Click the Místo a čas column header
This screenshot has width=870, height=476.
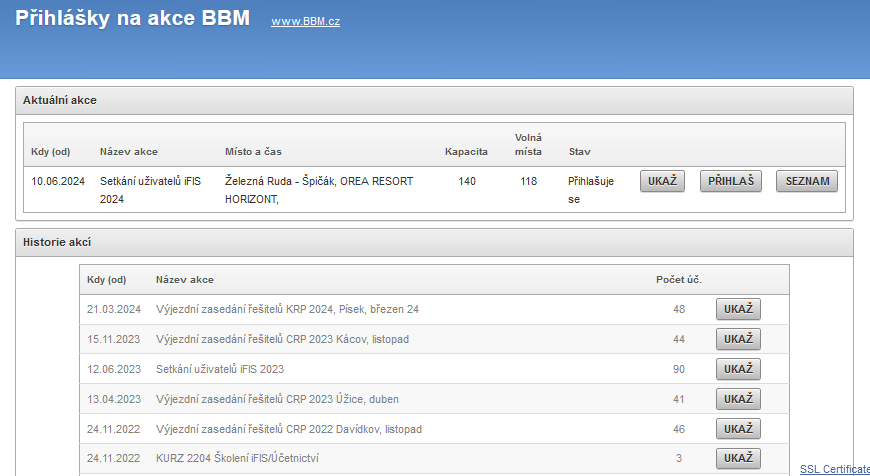point(253,151)
